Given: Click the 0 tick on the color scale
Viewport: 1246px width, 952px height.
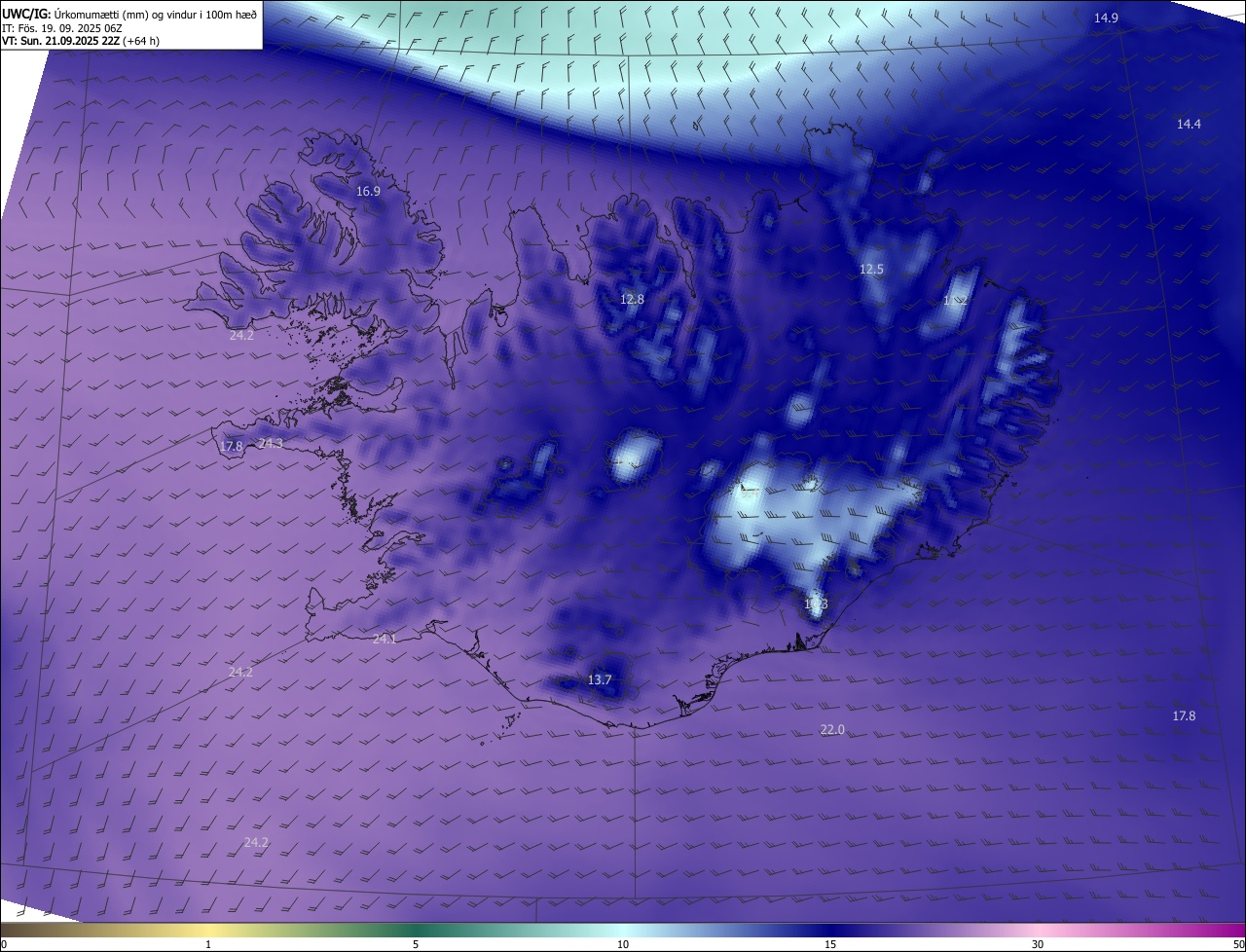Looking at the screenshot, I should click(4, 944).
